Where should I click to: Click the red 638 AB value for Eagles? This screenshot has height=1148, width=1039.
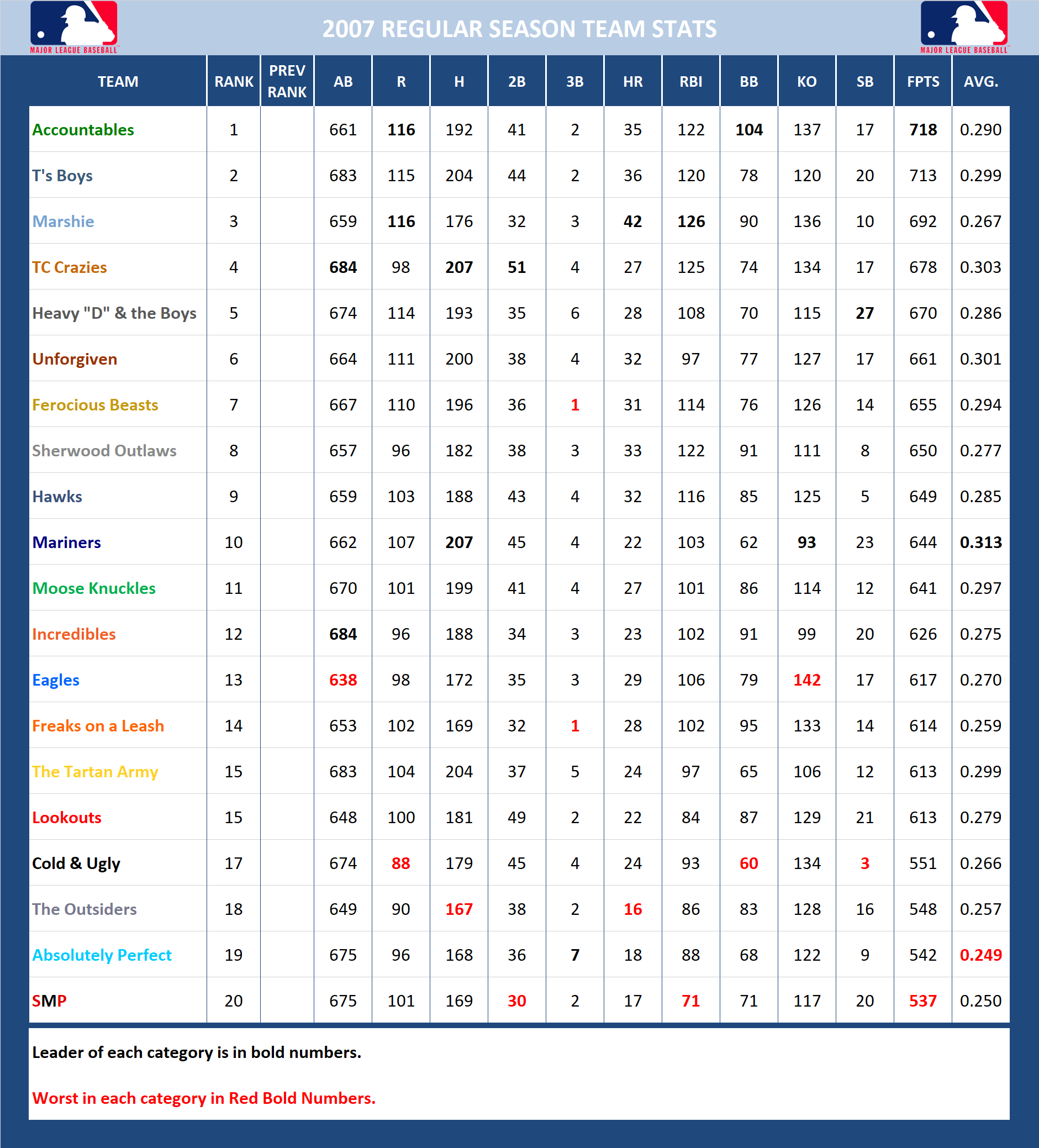pos(342,680)
